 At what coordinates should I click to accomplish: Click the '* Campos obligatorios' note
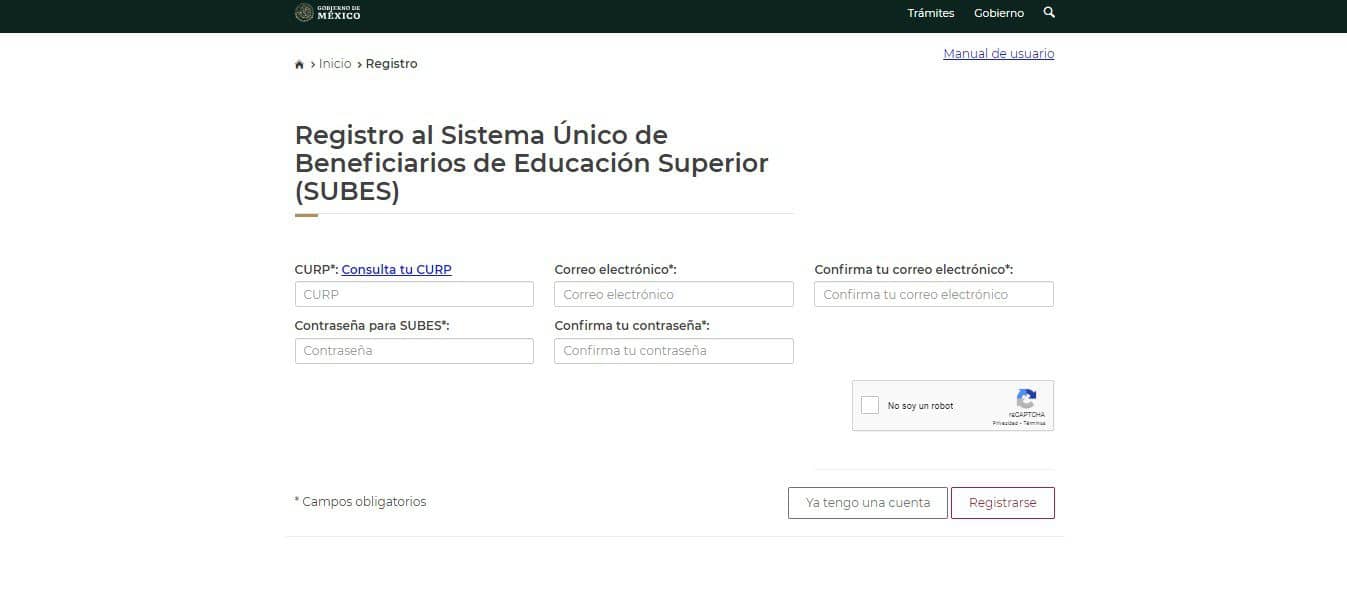tap(360, 502)
